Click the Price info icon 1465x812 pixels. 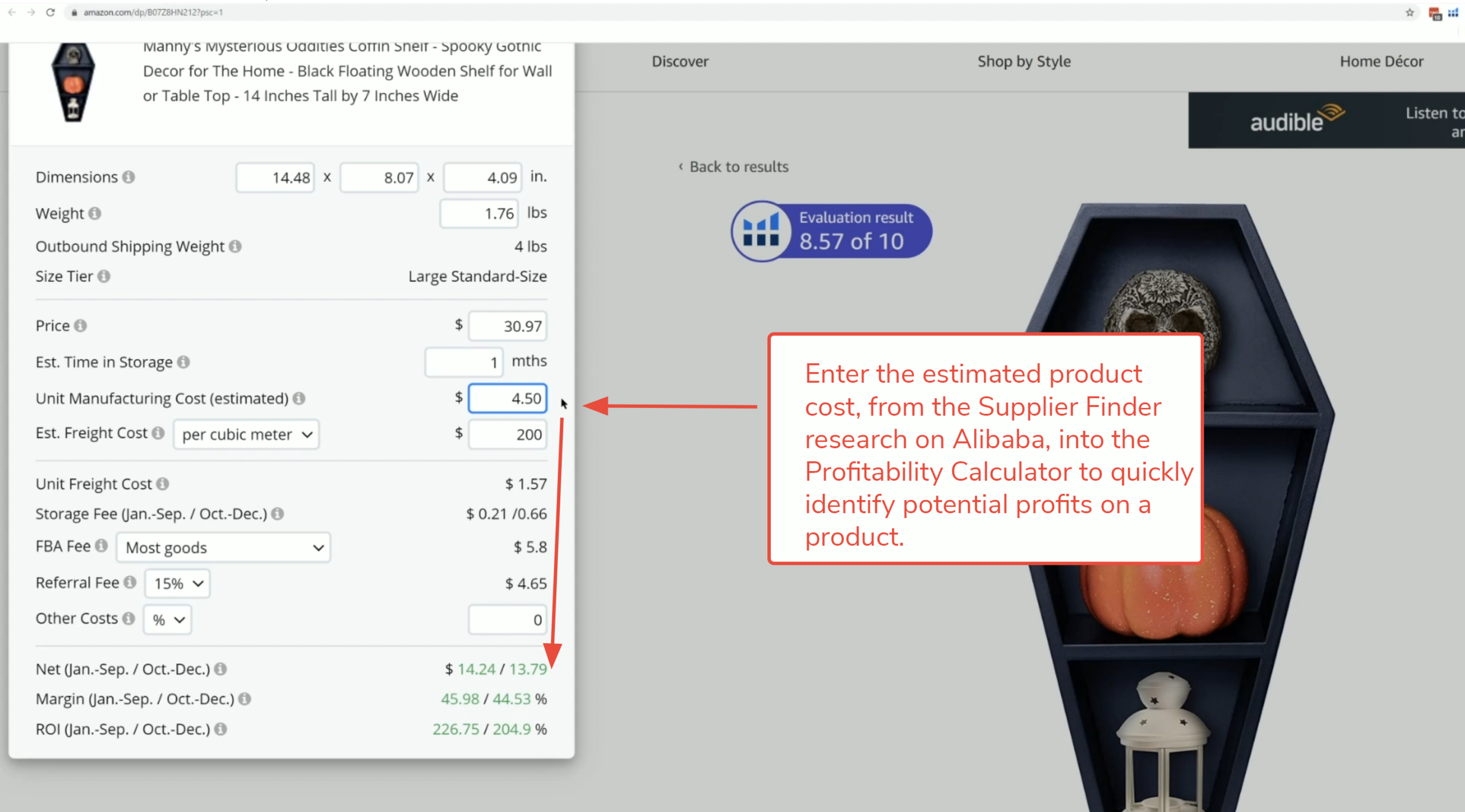pyautogui.click(x=81, y=326)
